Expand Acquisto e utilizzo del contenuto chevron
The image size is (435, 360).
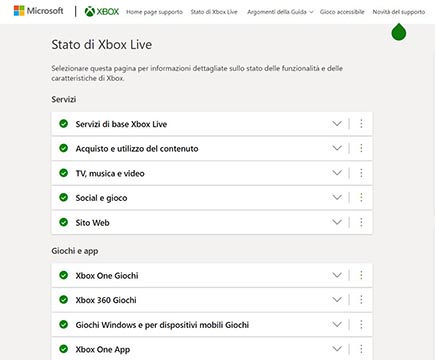[337, 148]
